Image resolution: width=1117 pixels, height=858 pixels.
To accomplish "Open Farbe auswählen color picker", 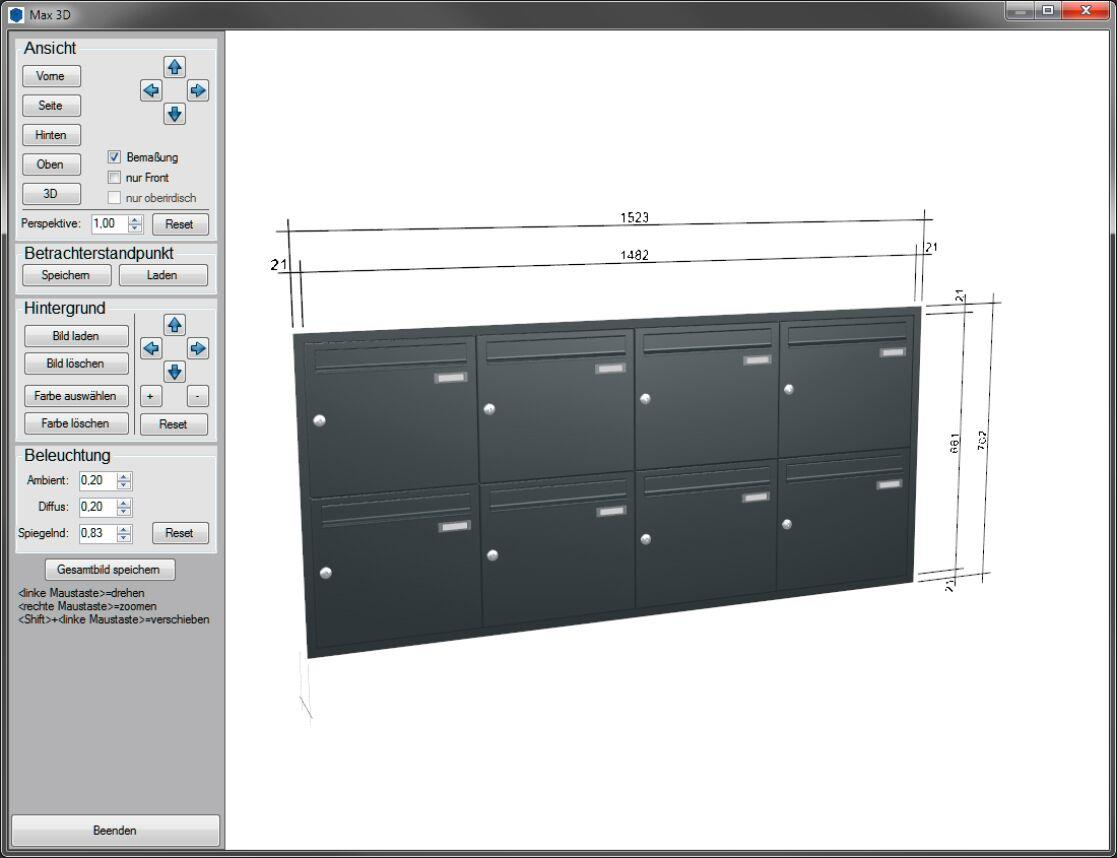I will tap(76, 396).
